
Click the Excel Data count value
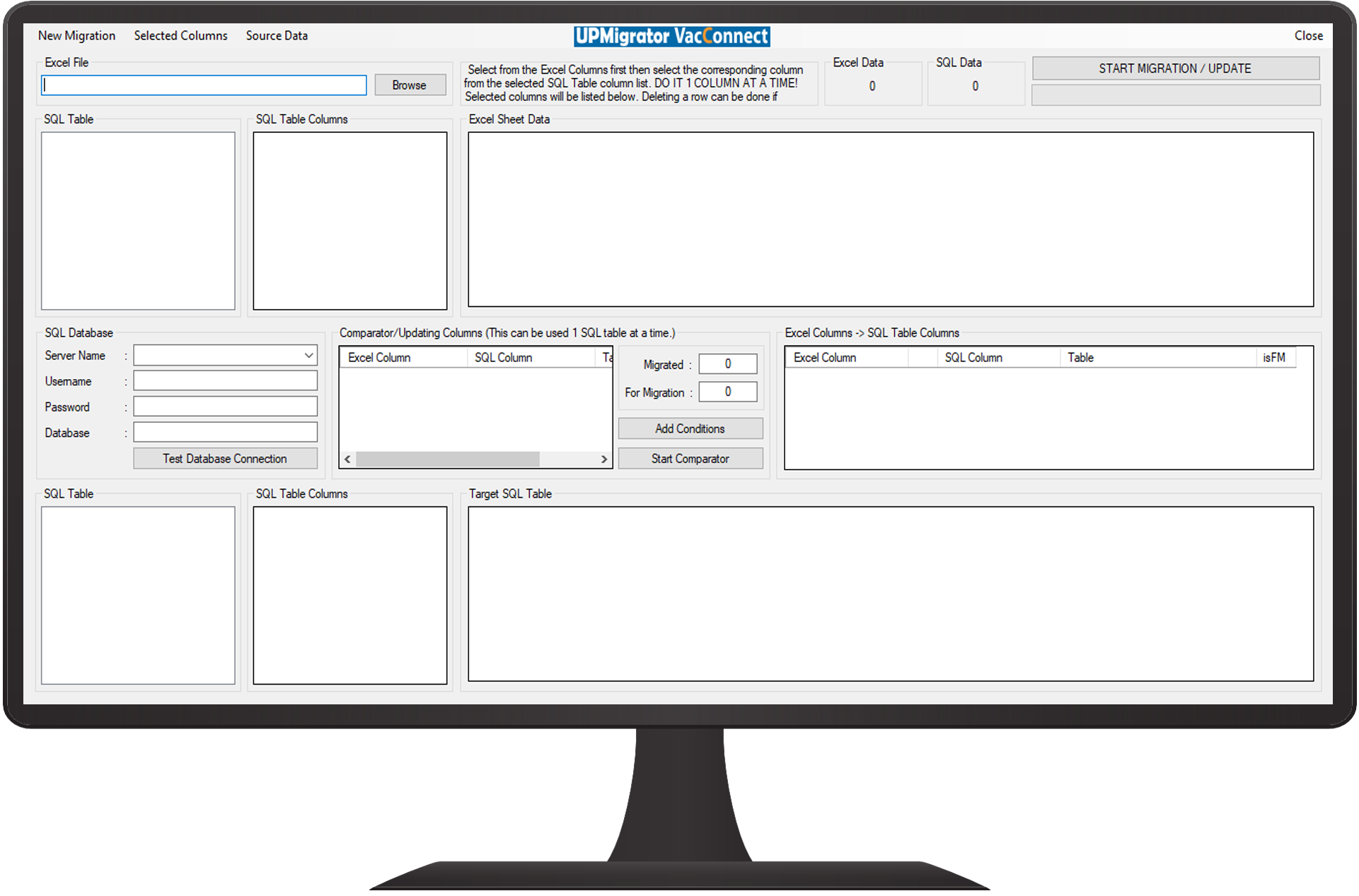click(x=872, y=86)
